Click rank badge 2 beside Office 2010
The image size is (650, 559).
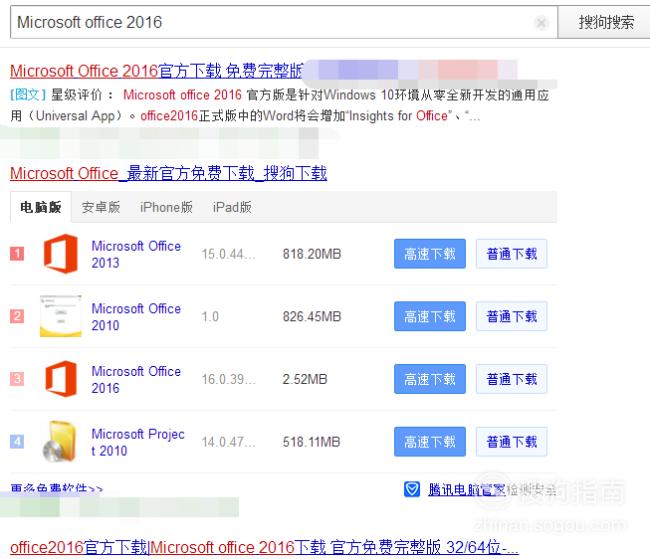[x=17, y=316]
